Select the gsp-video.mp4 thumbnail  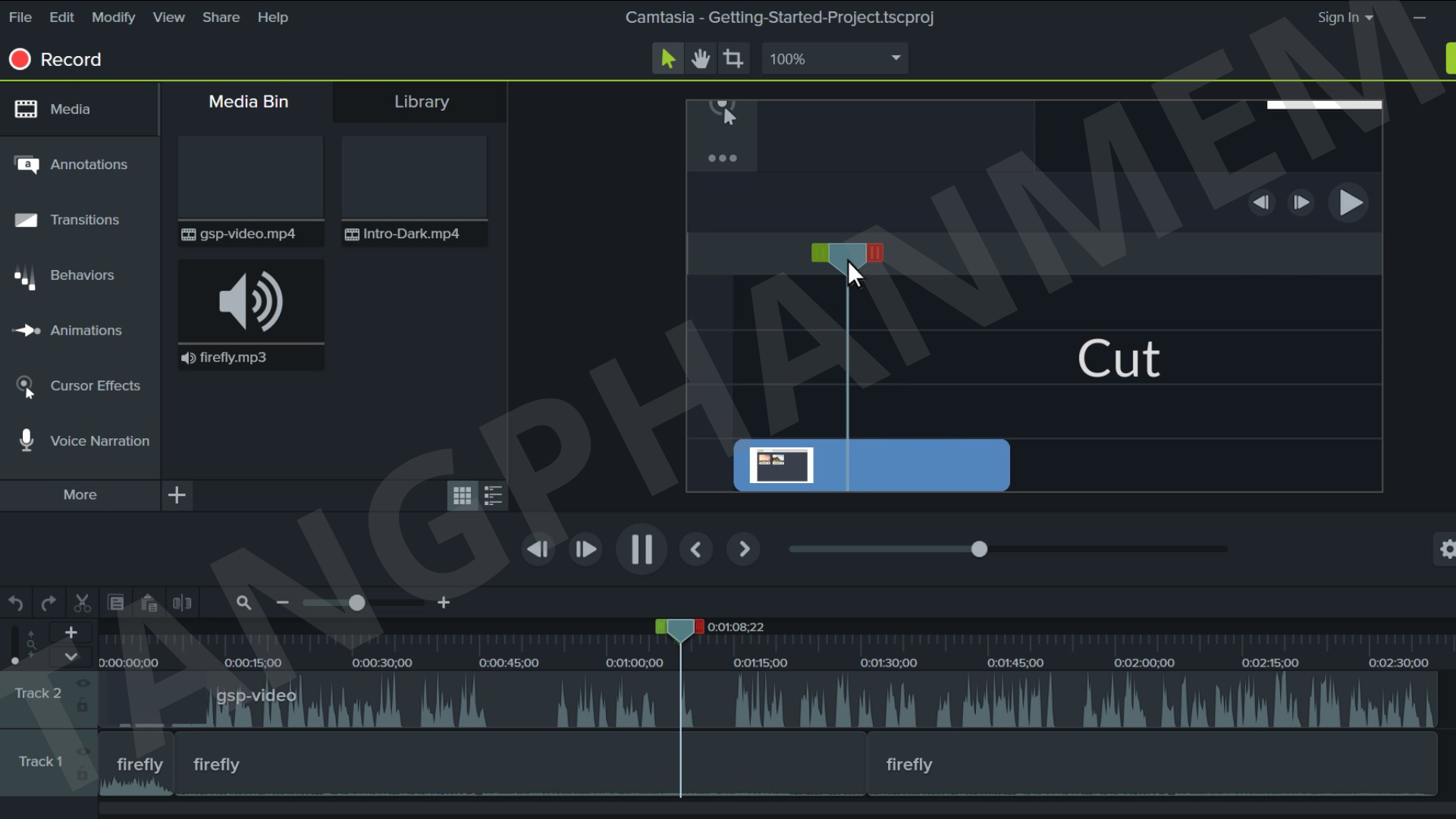[x=251, y=191]
